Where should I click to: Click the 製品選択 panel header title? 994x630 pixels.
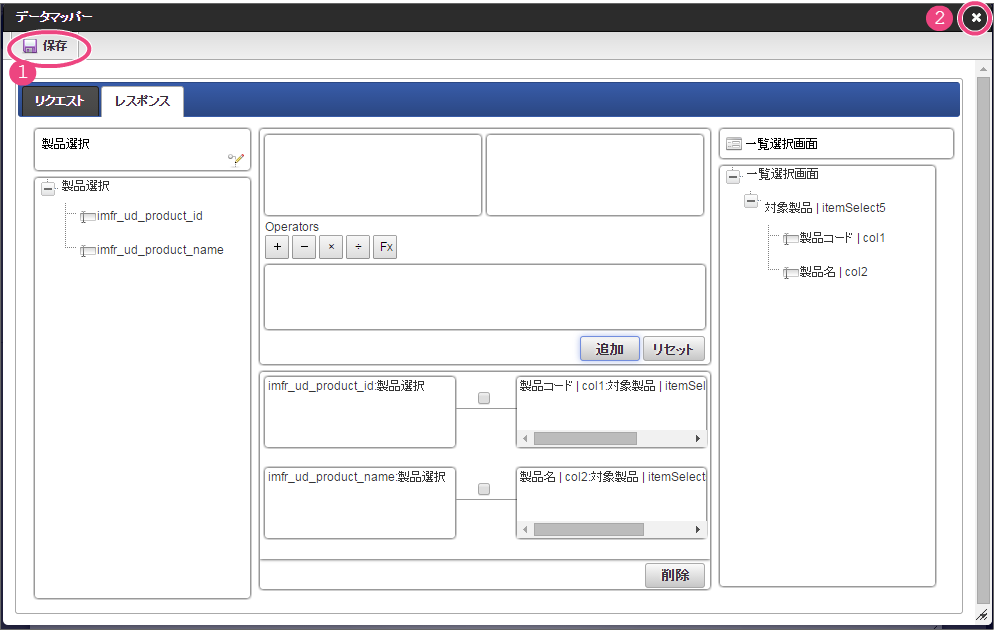pyautogui.click(x=66, y=144)
